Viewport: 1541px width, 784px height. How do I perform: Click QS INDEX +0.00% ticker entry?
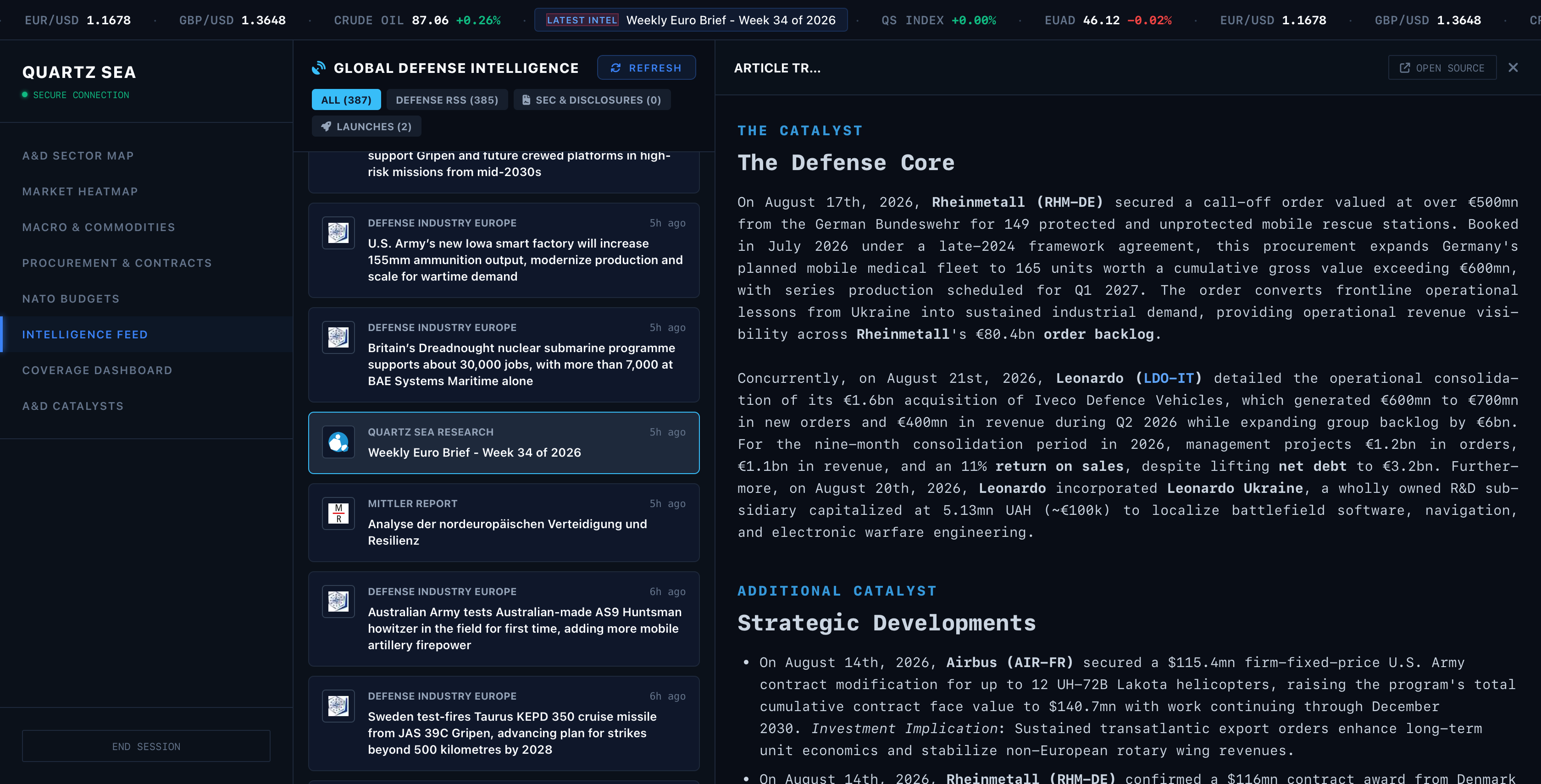pos(939,20)
